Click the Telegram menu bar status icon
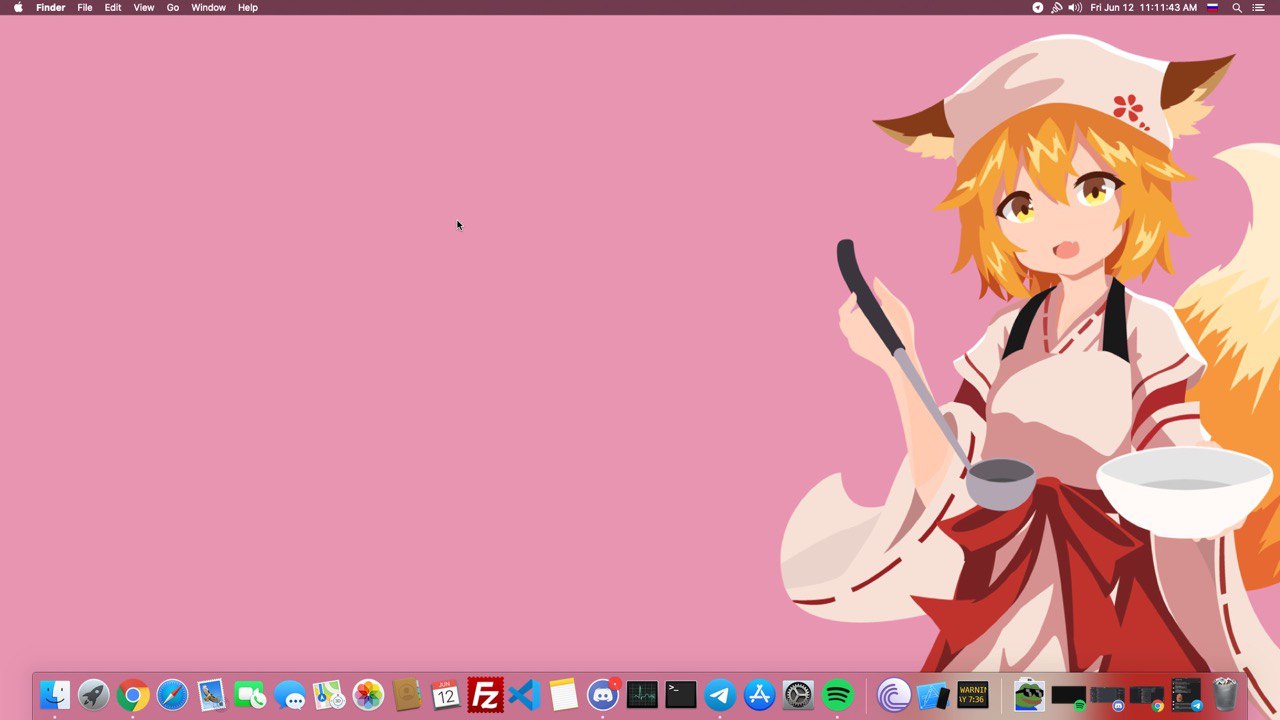 [x=1038, y=7]
